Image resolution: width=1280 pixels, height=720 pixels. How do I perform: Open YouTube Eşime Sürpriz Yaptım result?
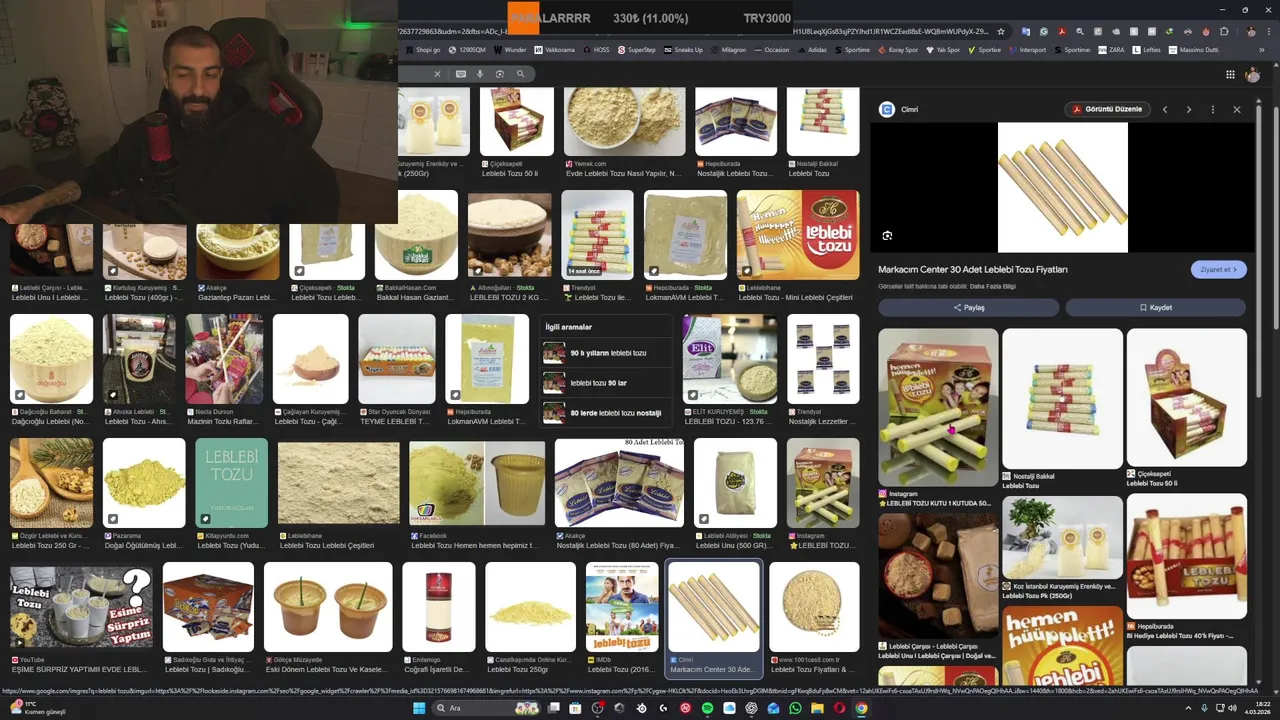[81, 607]
